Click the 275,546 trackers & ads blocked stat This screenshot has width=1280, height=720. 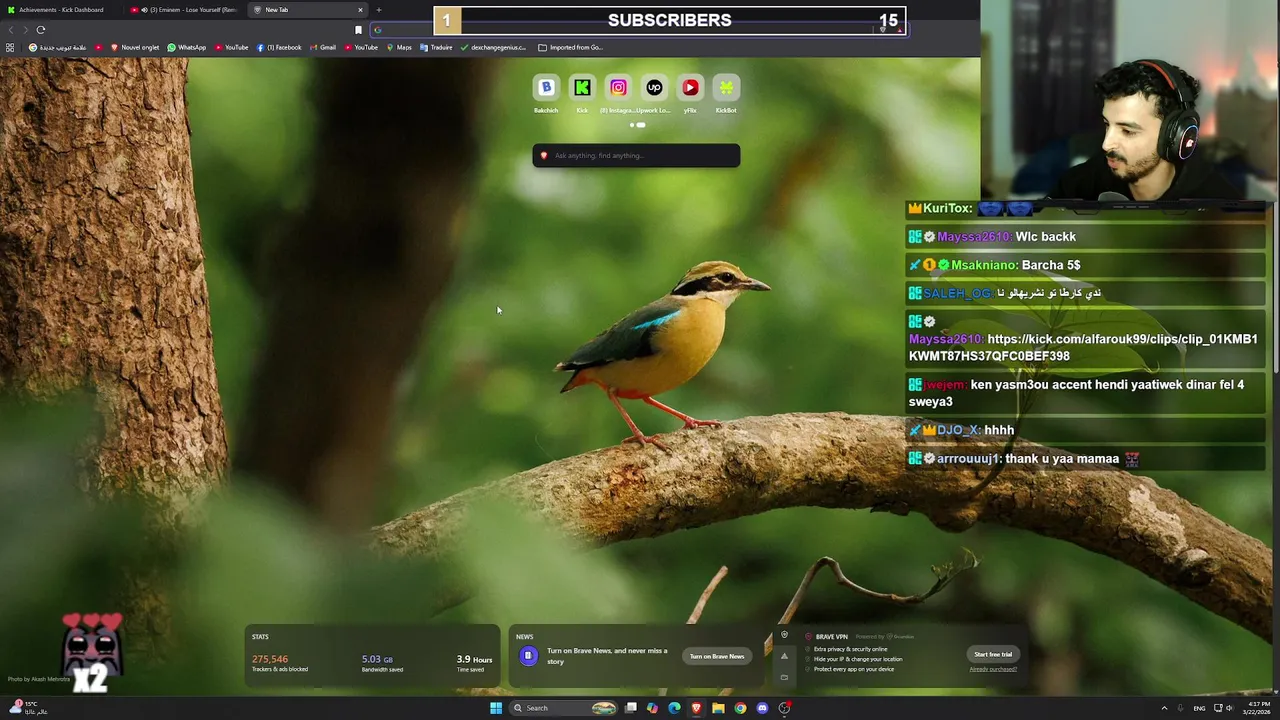(x=280, y=663)
